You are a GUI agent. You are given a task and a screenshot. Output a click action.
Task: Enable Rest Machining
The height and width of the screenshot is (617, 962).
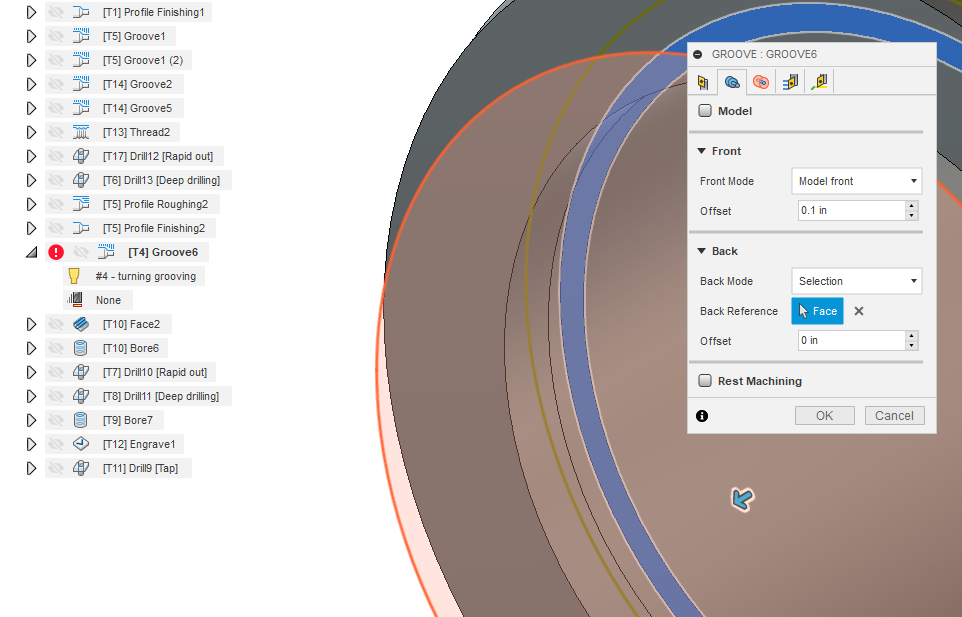(705, 382)
